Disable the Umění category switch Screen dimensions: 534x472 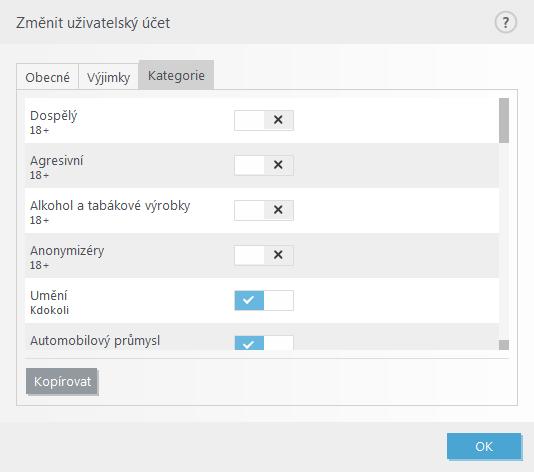pos(264,300)
